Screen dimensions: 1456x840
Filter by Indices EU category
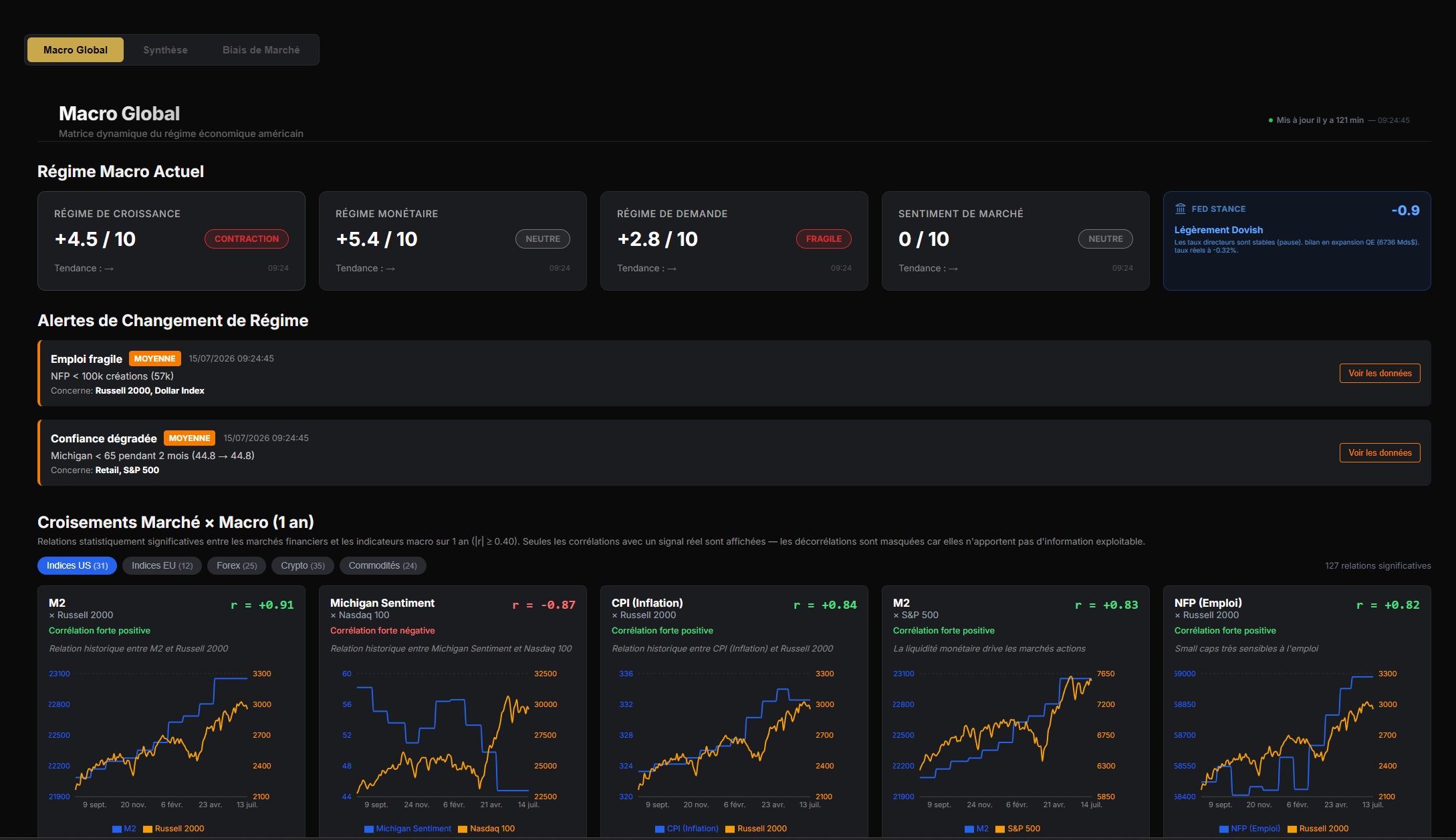click(162, 566)
